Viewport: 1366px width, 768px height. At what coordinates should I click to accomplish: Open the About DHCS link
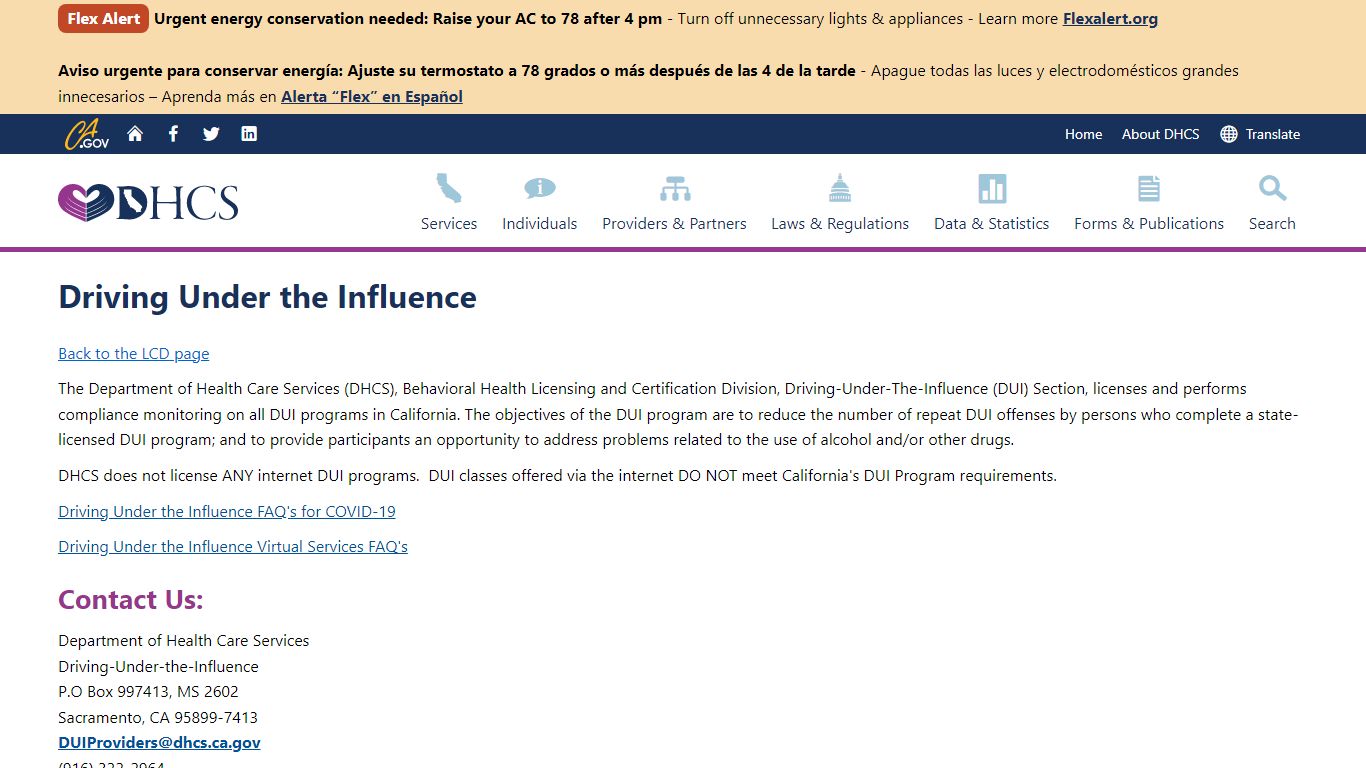pyautogui.click(x=1160, y=134)
